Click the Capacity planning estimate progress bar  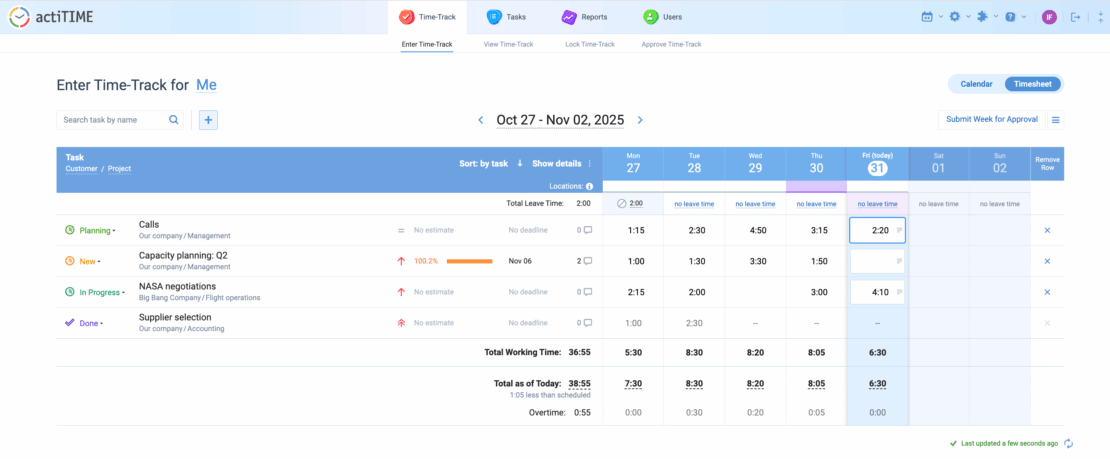tap(469, 261)
